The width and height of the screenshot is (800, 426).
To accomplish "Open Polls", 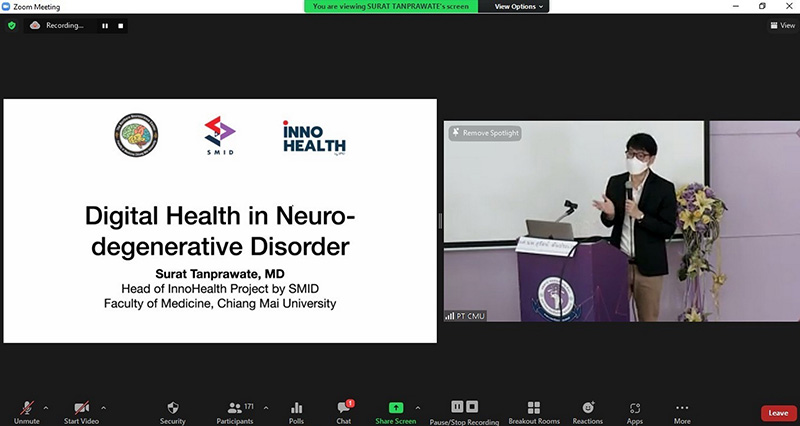I will [x=296, y=412].
